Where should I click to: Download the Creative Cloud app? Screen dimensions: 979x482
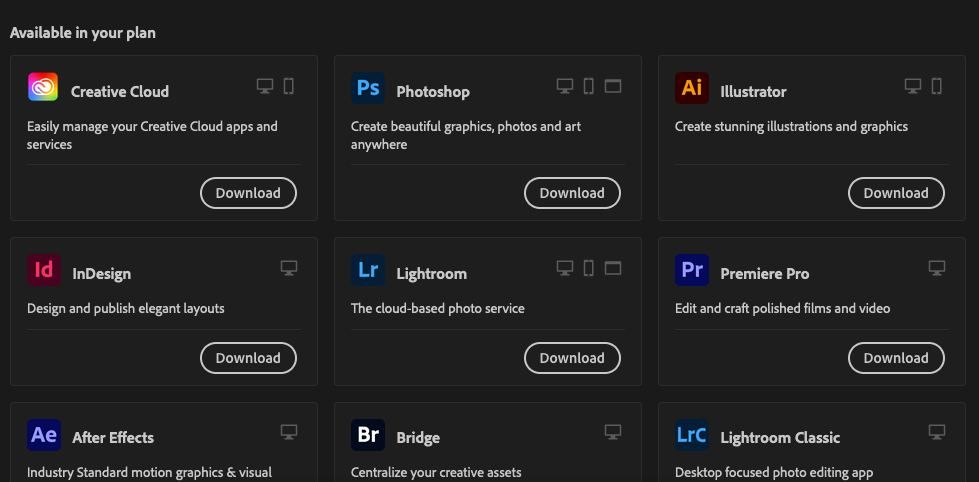point(248,193)
